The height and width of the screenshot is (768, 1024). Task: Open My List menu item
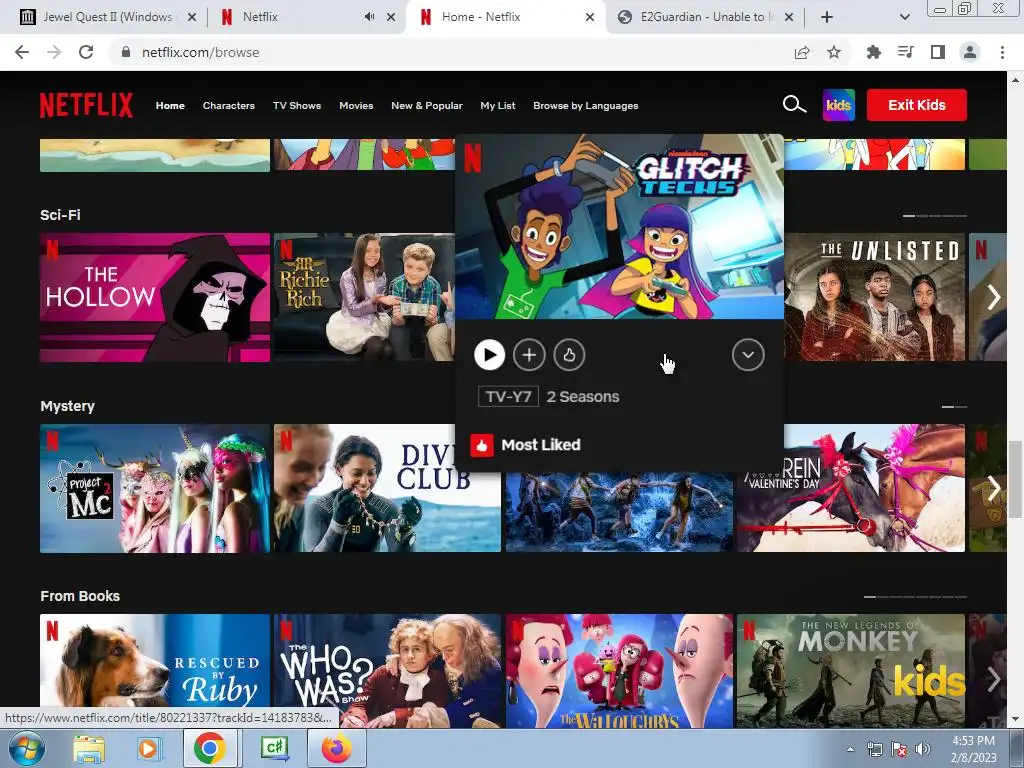(x=498, y=106)
